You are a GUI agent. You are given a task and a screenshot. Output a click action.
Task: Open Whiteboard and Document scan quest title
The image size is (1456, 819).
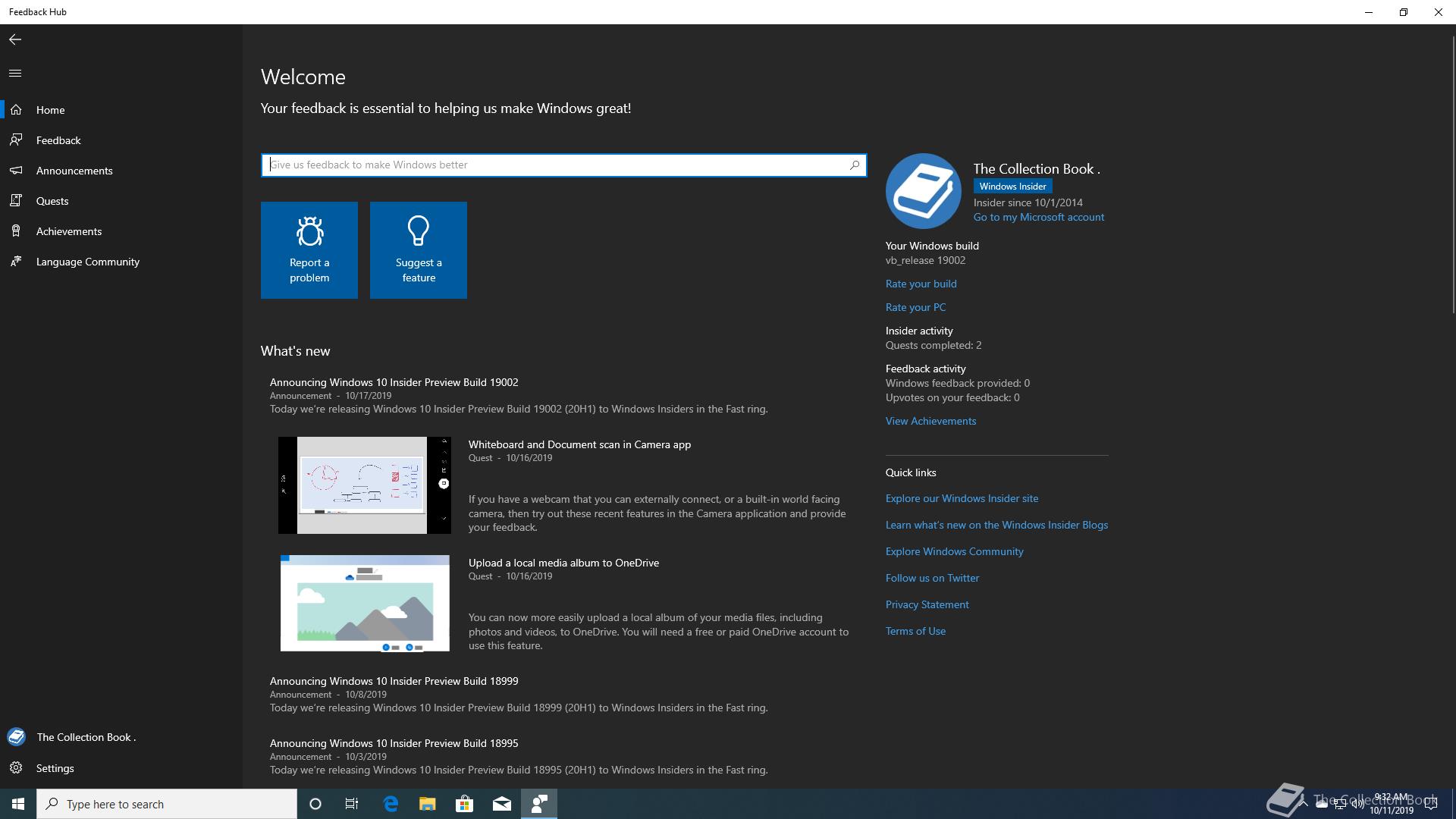(x=579, y=444)
